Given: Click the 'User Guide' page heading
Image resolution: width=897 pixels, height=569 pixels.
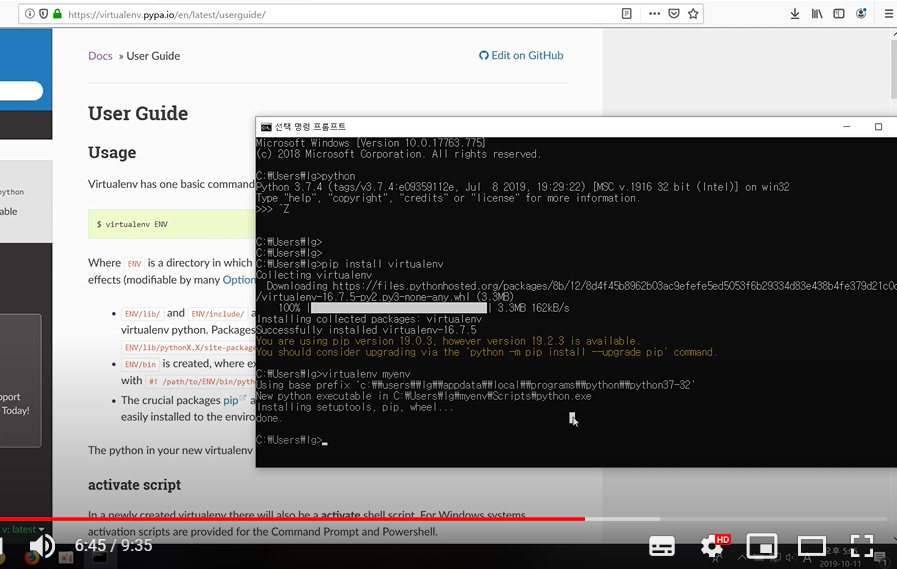Looking at the screenshot, I should point(138,113).
